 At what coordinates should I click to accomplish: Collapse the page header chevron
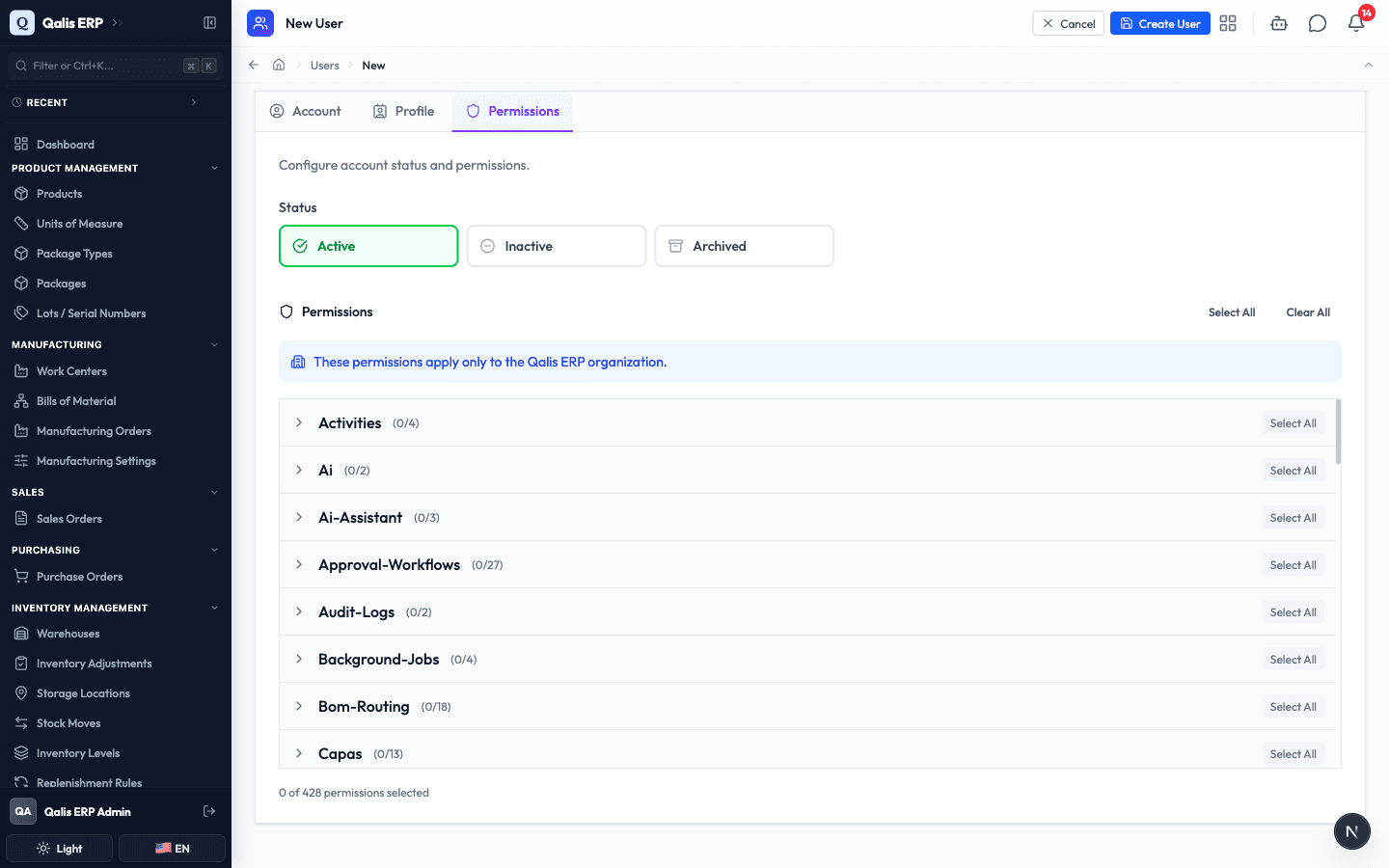[x=1368, y=65]
